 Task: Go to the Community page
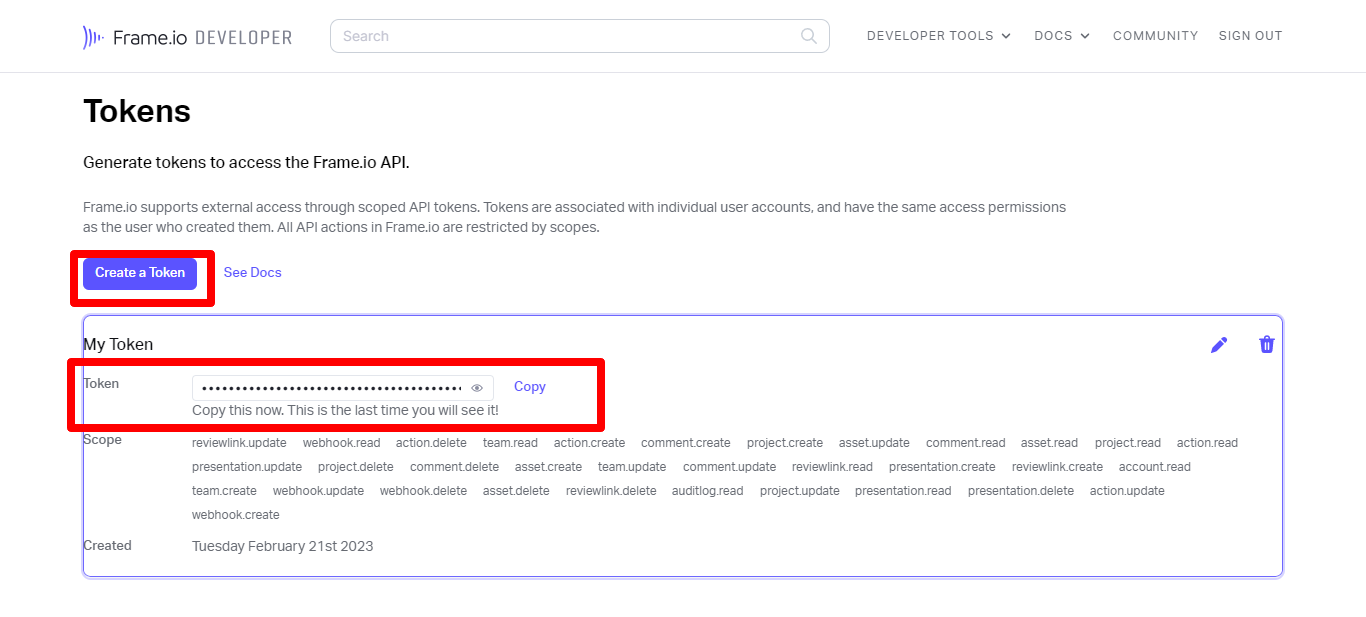1155,36
